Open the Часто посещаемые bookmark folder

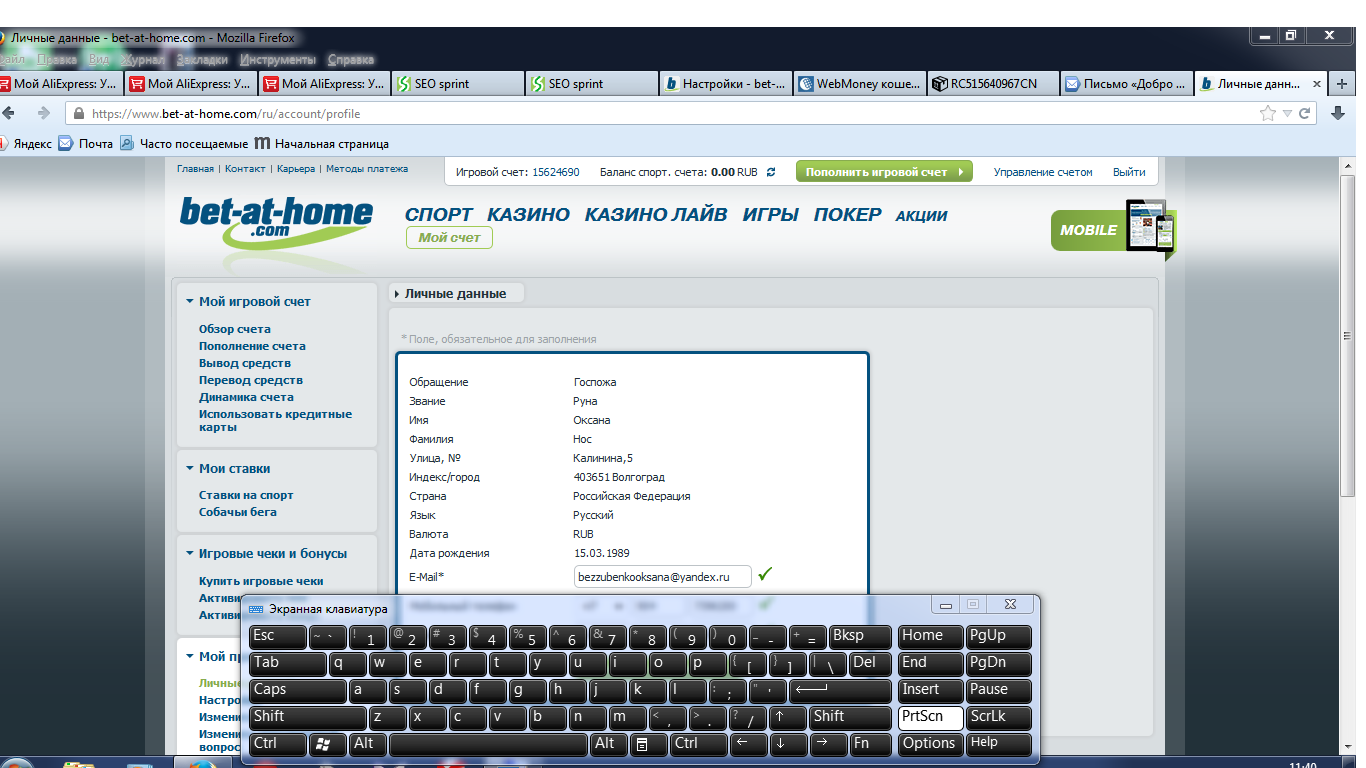pyautogui.click(x=184, y=143)
